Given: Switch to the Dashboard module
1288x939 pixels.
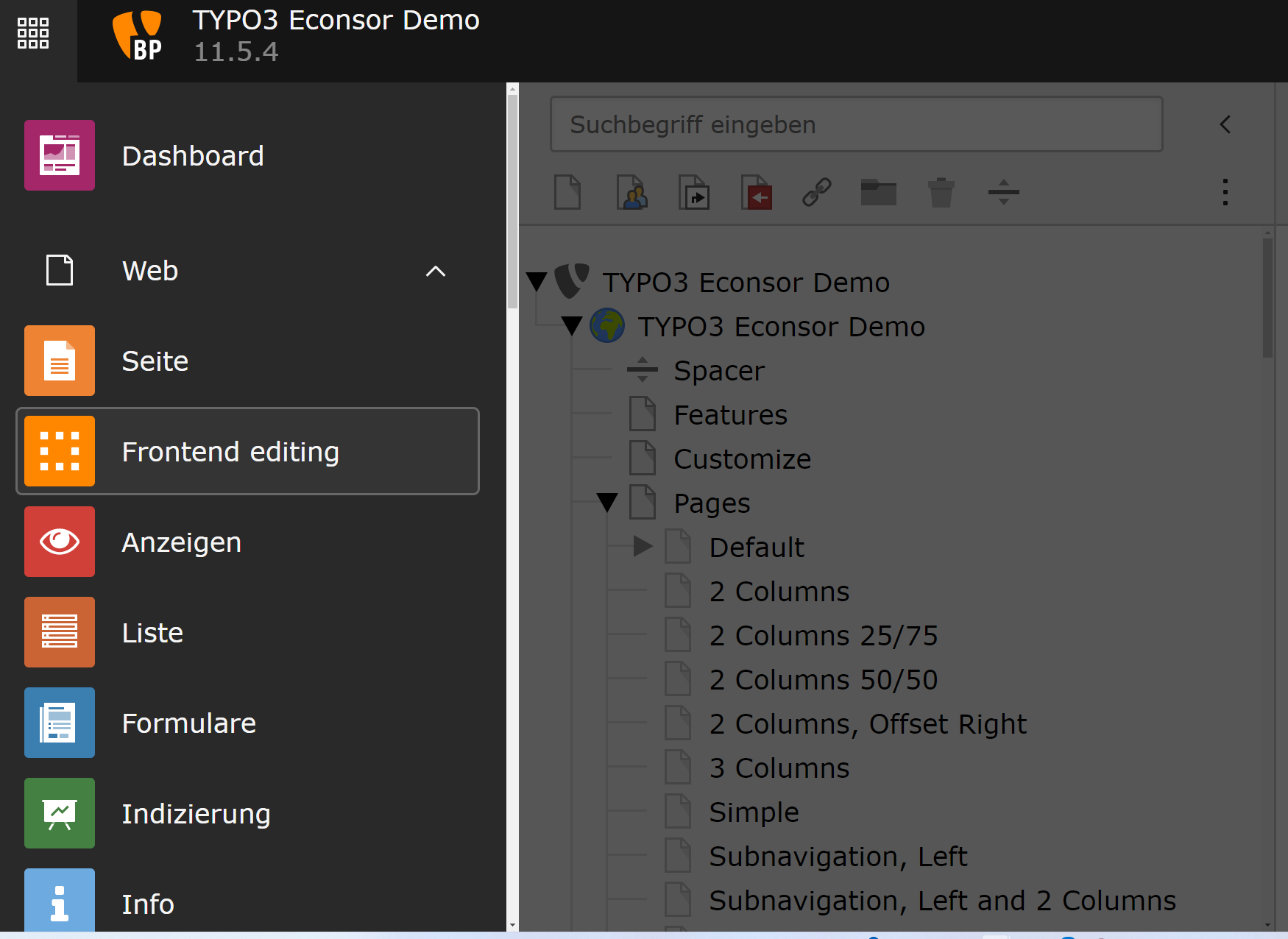Looking at the screenshot, I should coord(193,155).
